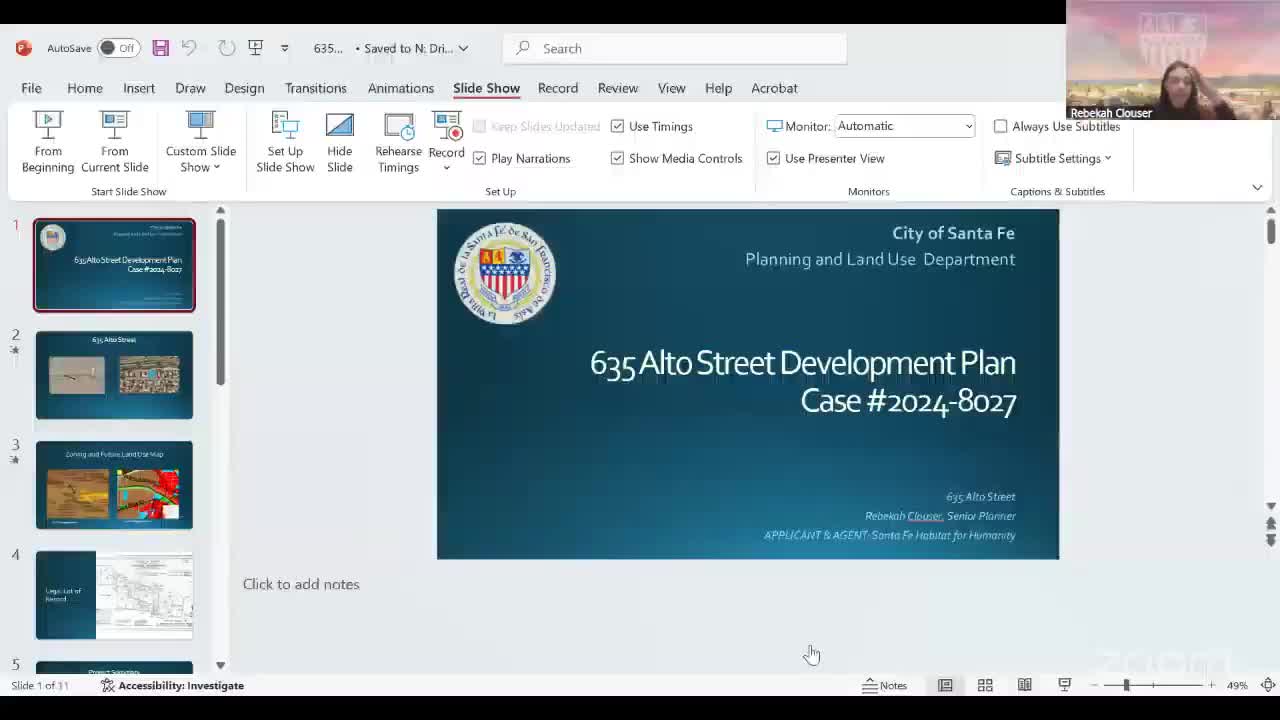Uncheck Use Timings
This screenshot has width=1280, height=720.
tap(617, 126)
